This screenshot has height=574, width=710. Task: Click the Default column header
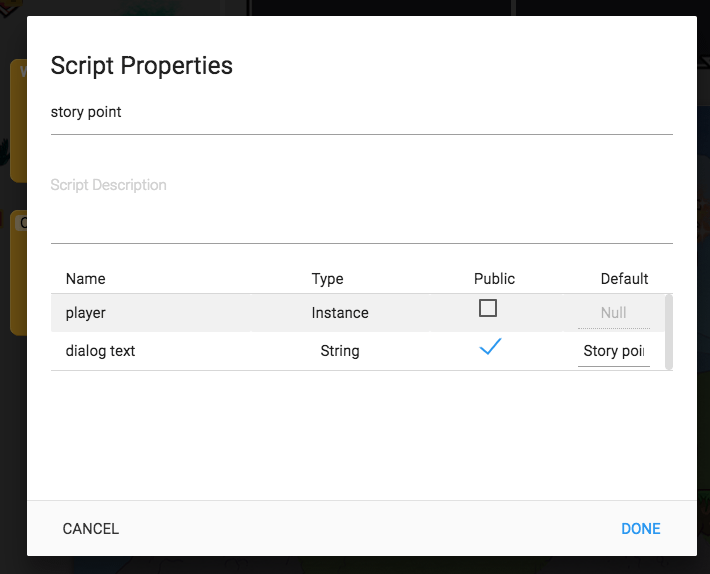point(624,279)
